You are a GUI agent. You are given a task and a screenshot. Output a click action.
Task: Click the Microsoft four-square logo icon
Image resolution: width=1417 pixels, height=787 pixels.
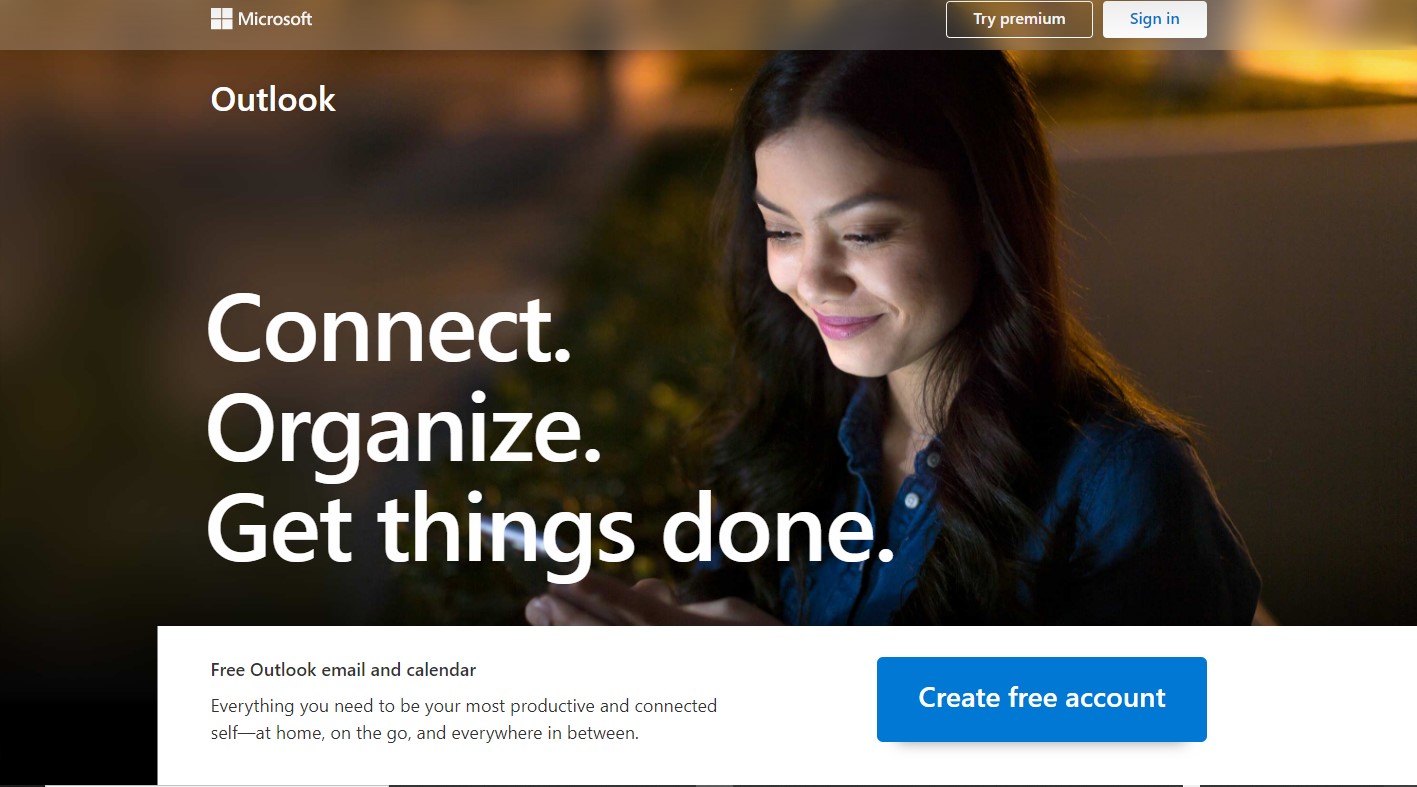click(221, 19)
